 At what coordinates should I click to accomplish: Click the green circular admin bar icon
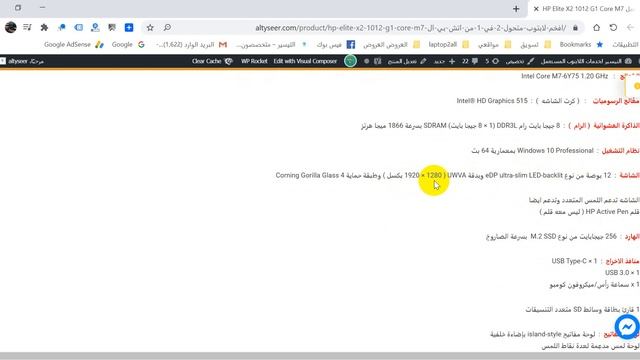(x=350, y=61)
